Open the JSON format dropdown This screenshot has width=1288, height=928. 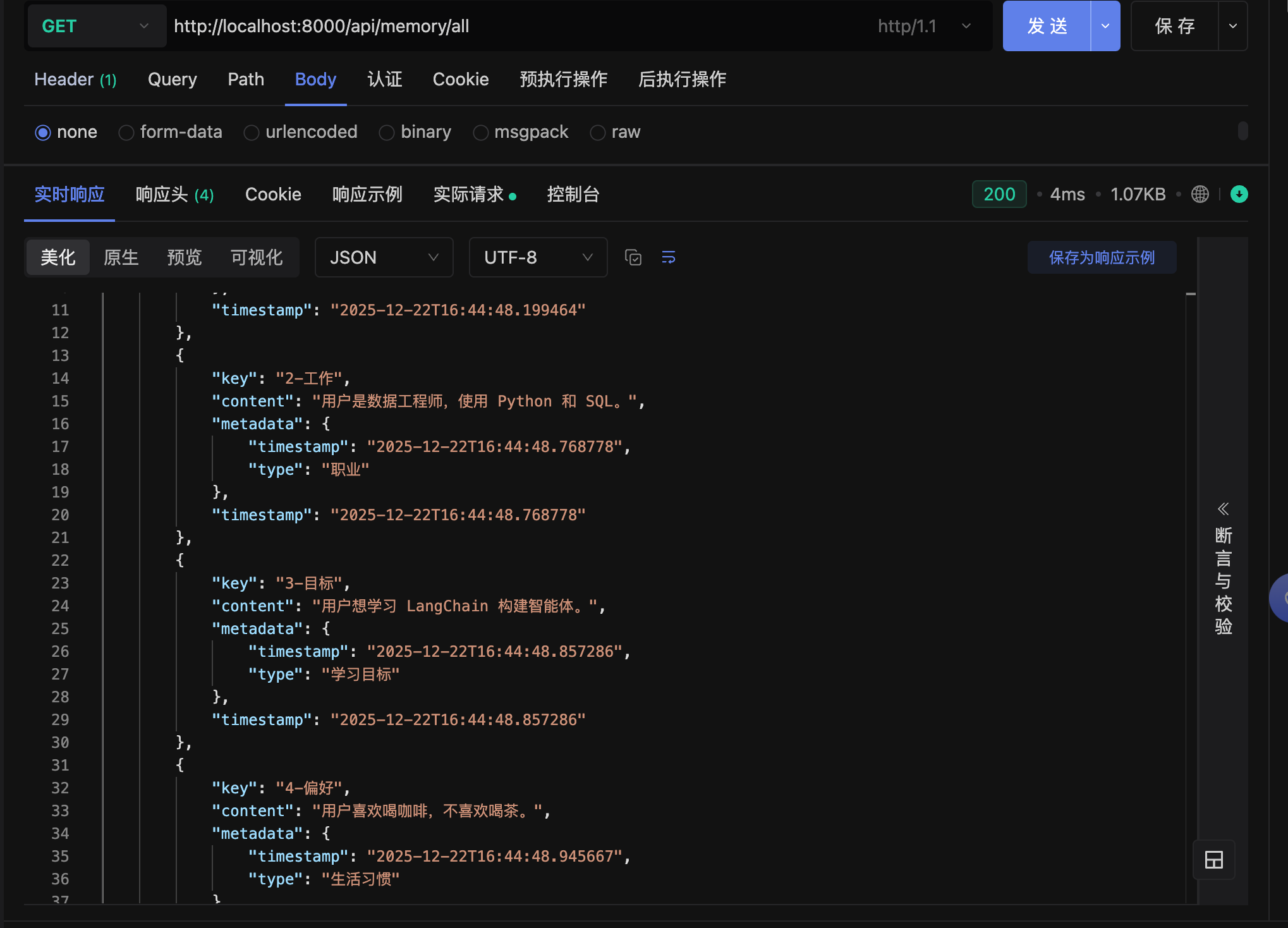click(x=384, y=257)
